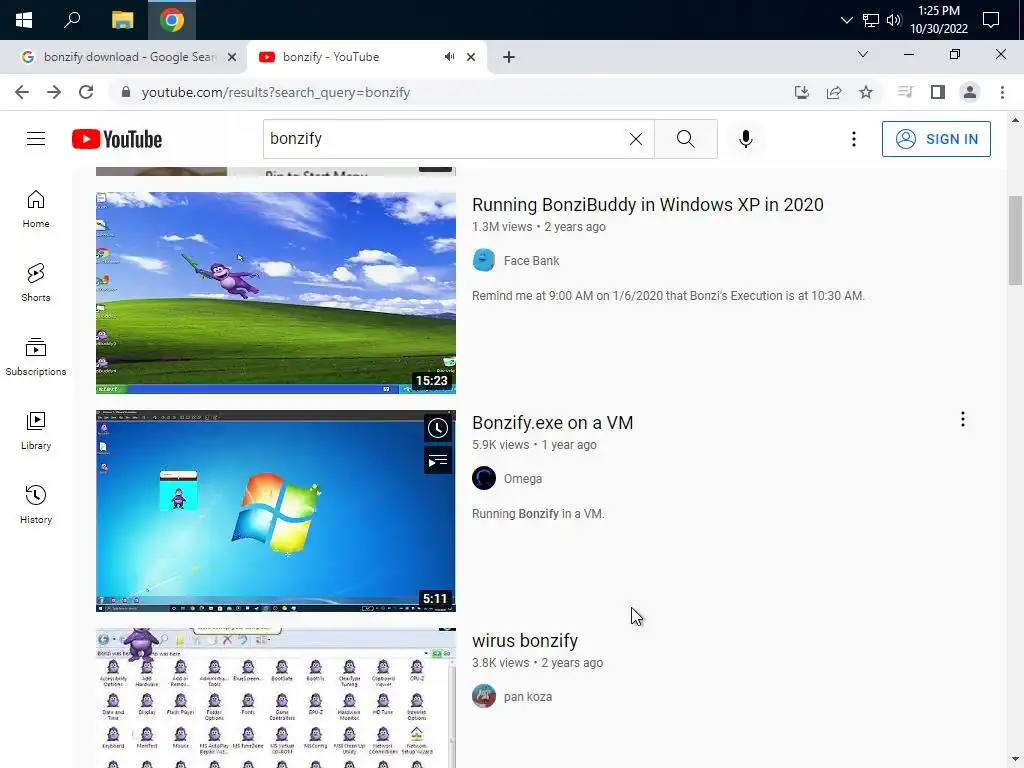The width and height of the screenshot is (1024, 768).
Task: Open the clock showing 1:25 PM
Action: point(938,20)
